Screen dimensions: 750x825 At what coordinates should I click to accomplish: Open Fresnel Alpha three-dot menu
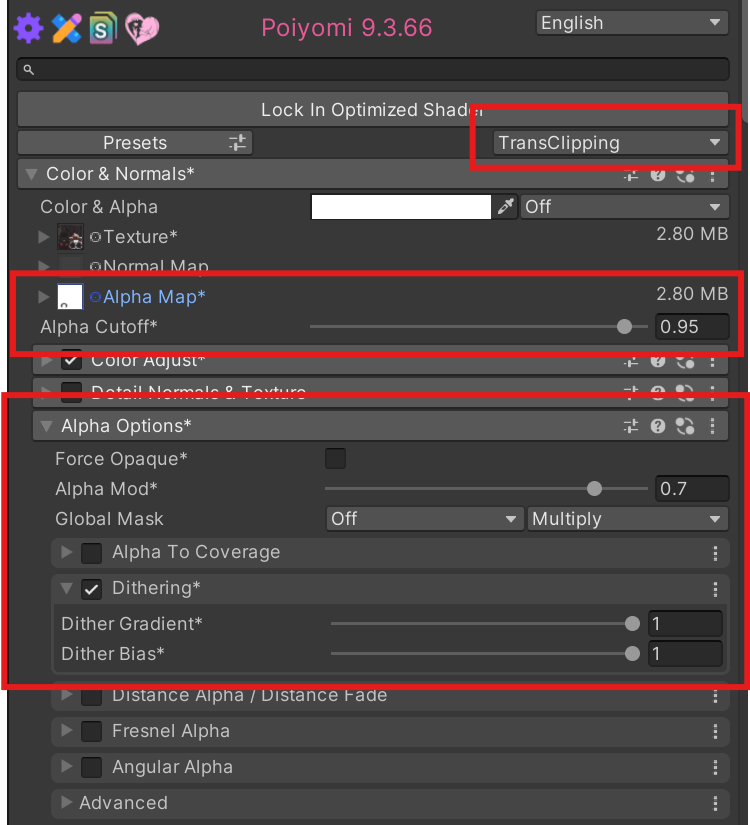715,731
